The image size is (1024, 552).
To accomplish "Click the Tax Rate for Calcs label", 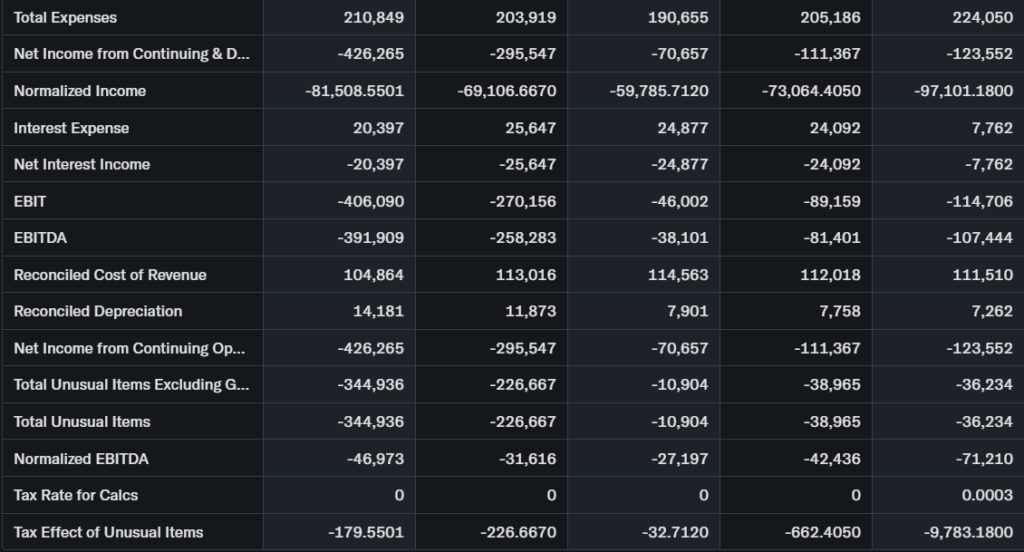I will [x=76, y=495].
